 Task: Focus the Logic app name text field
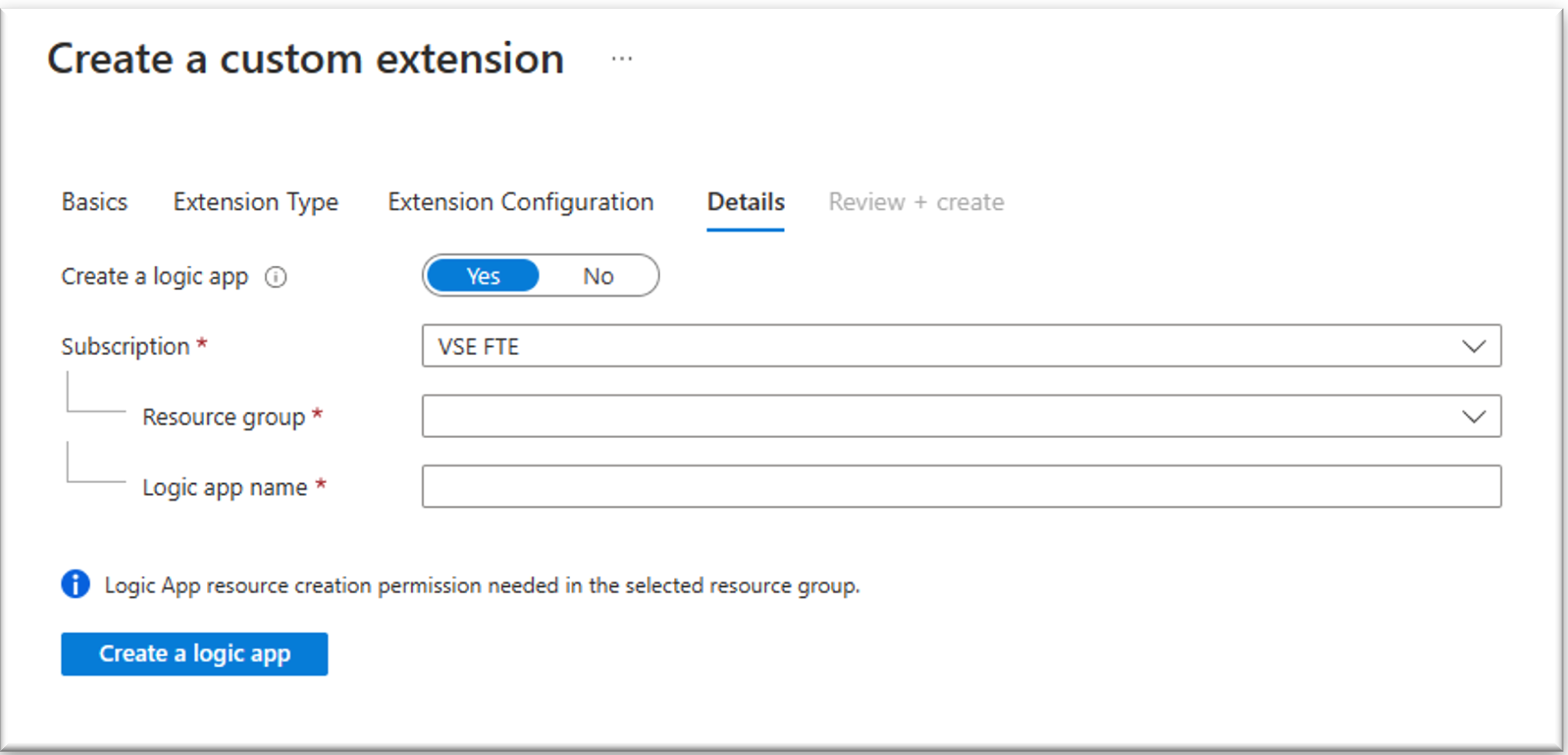tap(961, 486)
